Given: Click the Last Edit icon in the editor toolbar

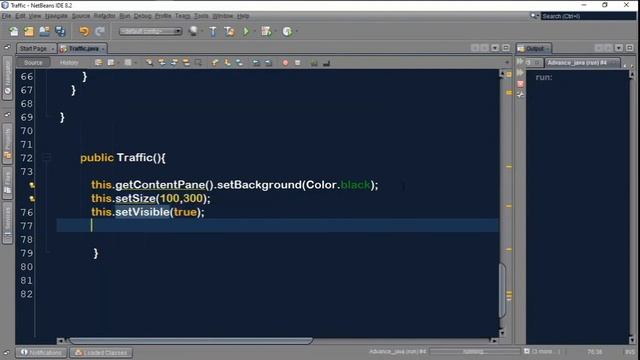Looking at the screenshot, I should 98,62.
